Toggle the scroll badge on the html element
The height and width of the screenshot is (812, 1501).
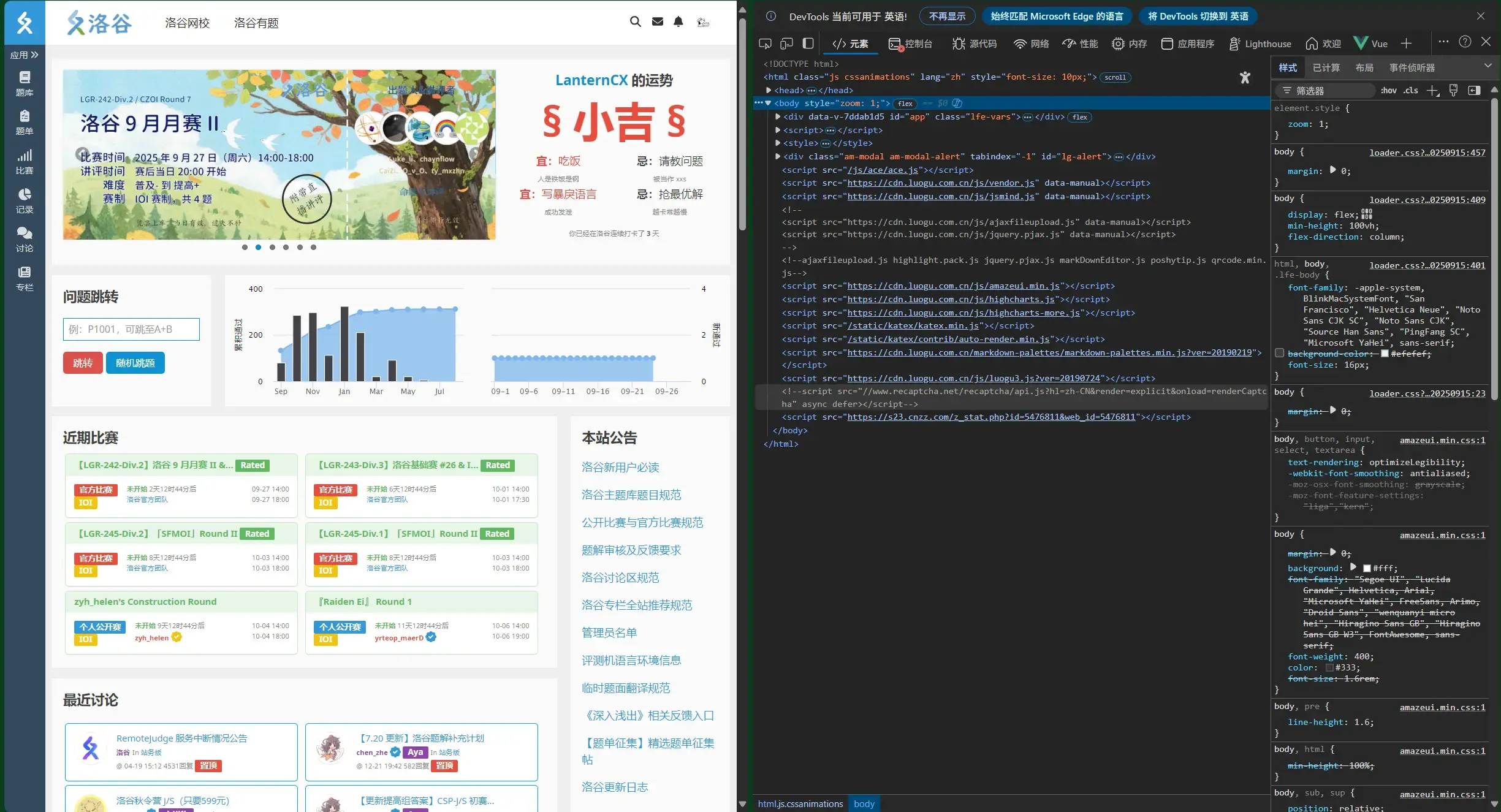pos(1115,77)
